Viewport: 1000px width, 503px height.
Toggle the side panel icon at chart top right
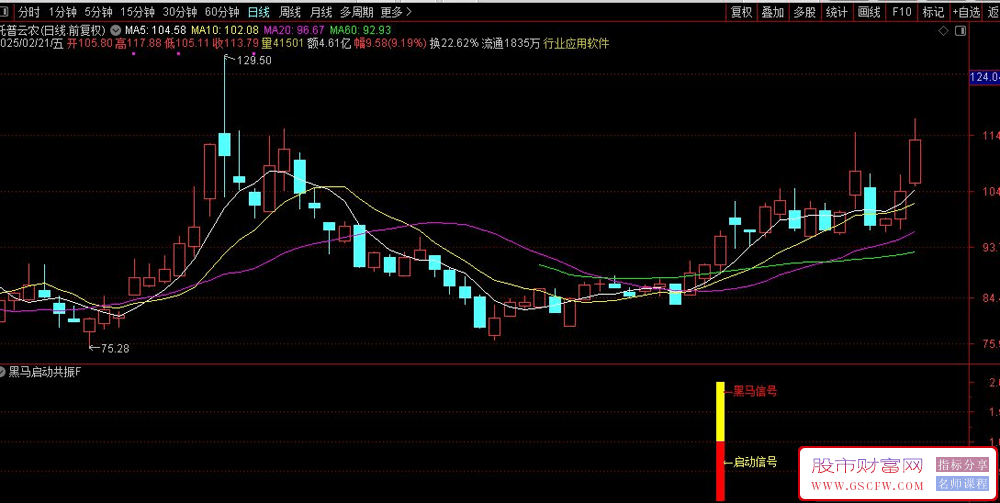(960, 31)
